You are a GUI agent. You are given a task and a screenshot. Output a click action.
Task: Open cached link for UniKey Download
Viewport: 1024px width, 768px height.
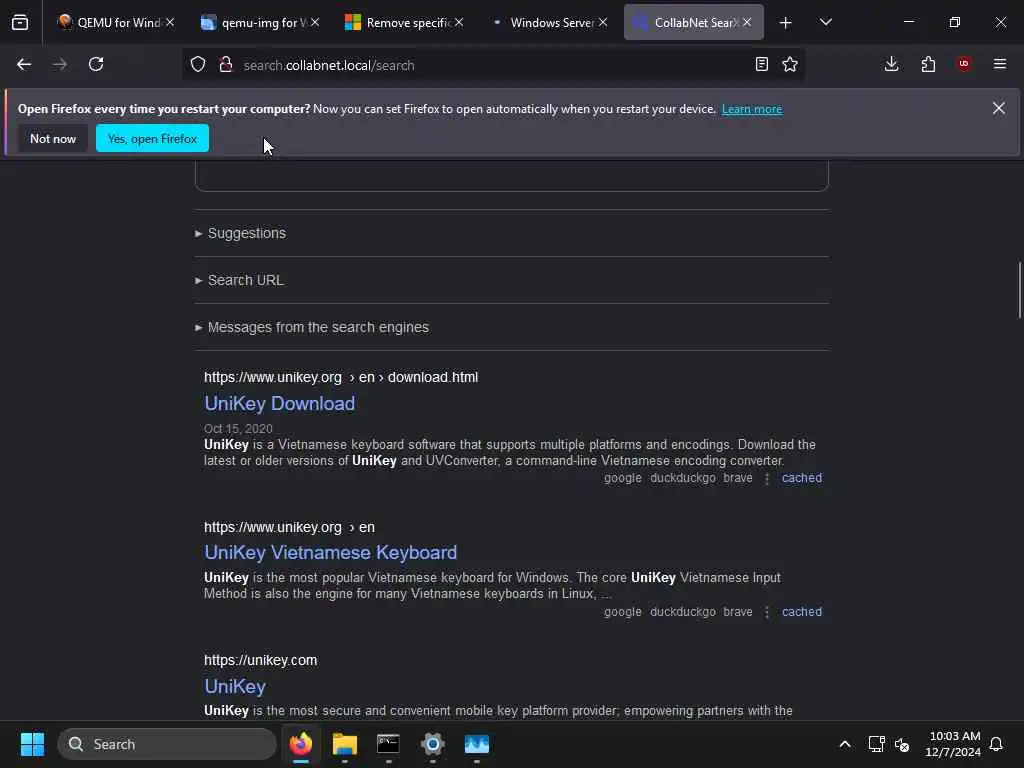(802, 478)
